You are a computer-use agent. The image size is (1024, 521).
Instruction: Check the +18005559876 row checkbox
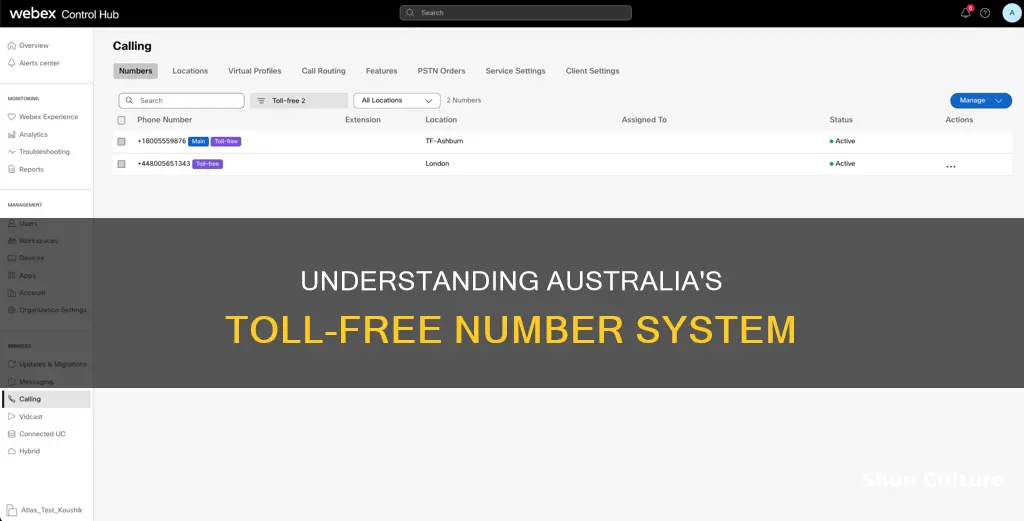(x=121, y=142)
